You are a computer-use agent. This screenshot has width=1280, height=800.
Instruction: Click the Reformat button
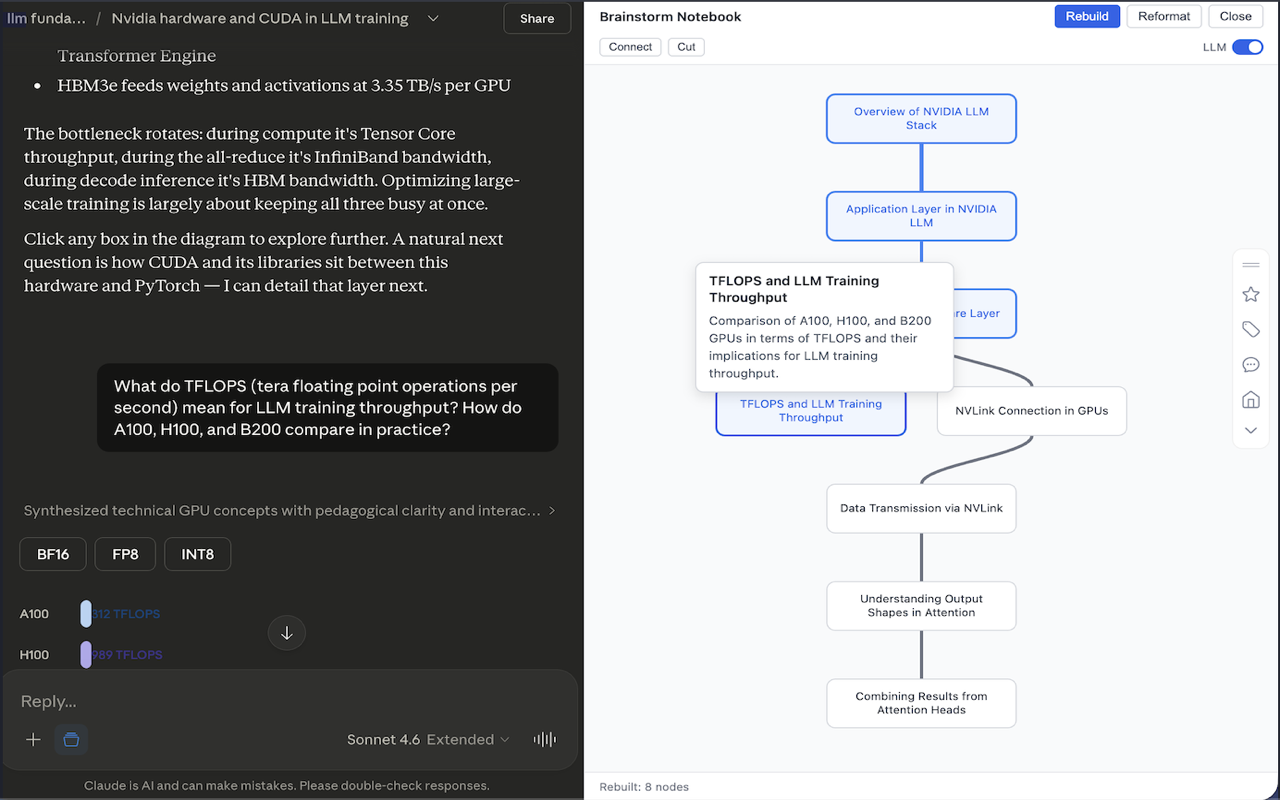pos(1164,16)
